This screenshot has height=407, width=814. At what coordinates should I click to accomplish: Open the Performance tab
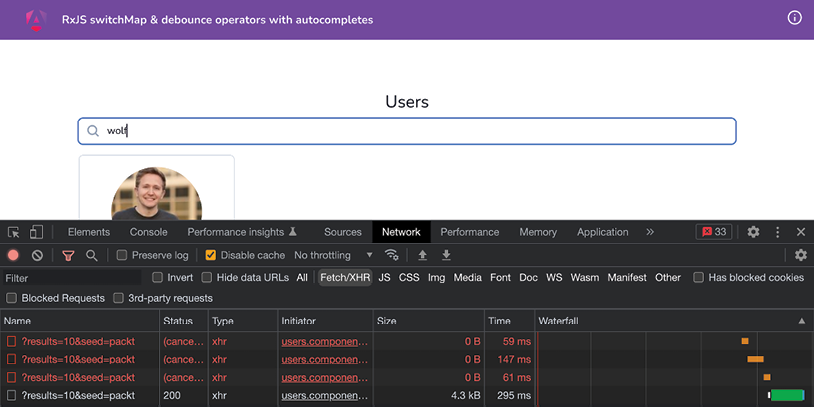tap(470, 232)
